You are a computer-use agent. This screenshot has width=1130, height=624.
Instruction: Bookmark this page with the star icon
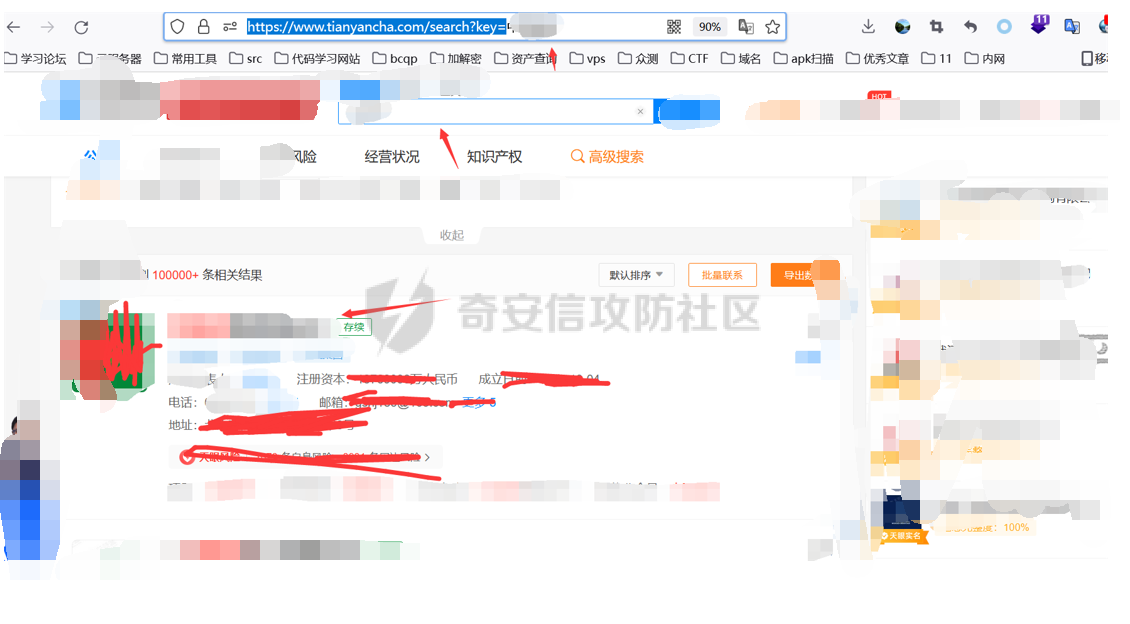[x=772, y=27]
